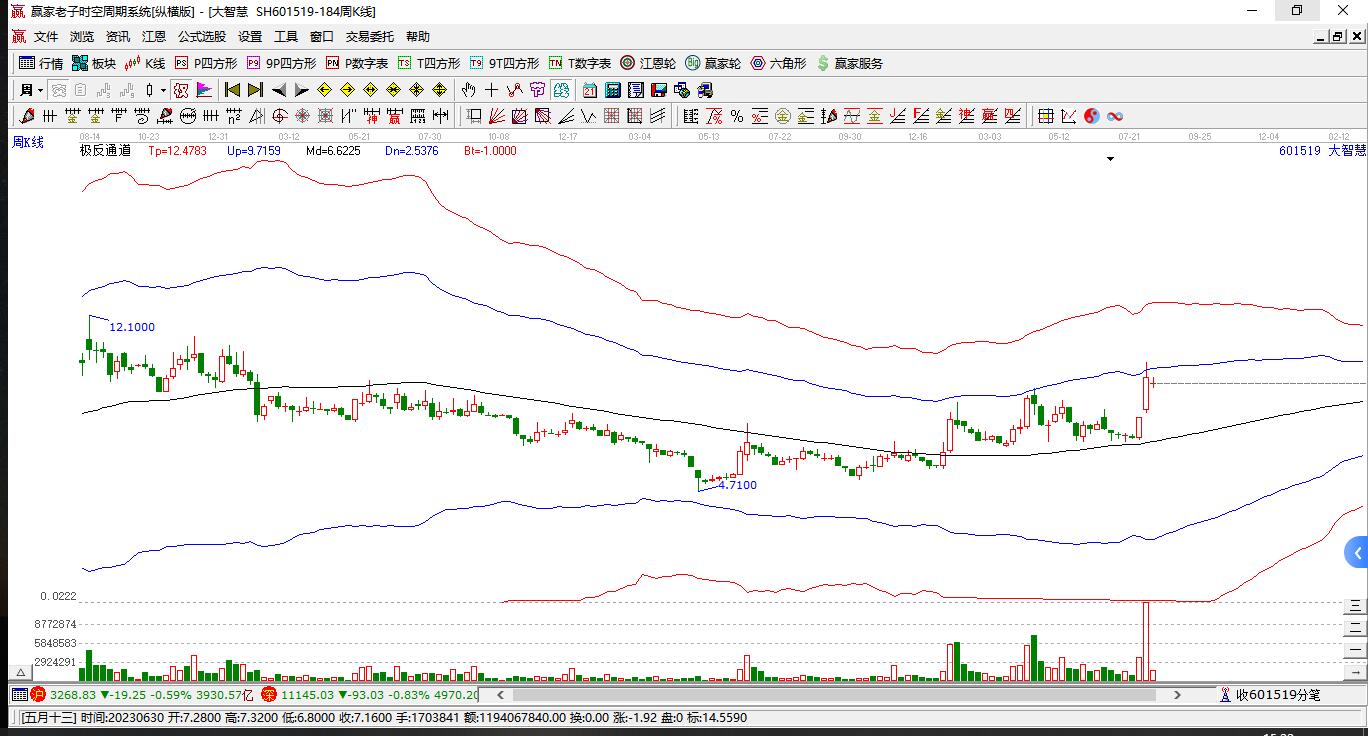This screenshot has width=1368, height=736.
Task: Open the 文件 menu
Action: click(46, 36)
